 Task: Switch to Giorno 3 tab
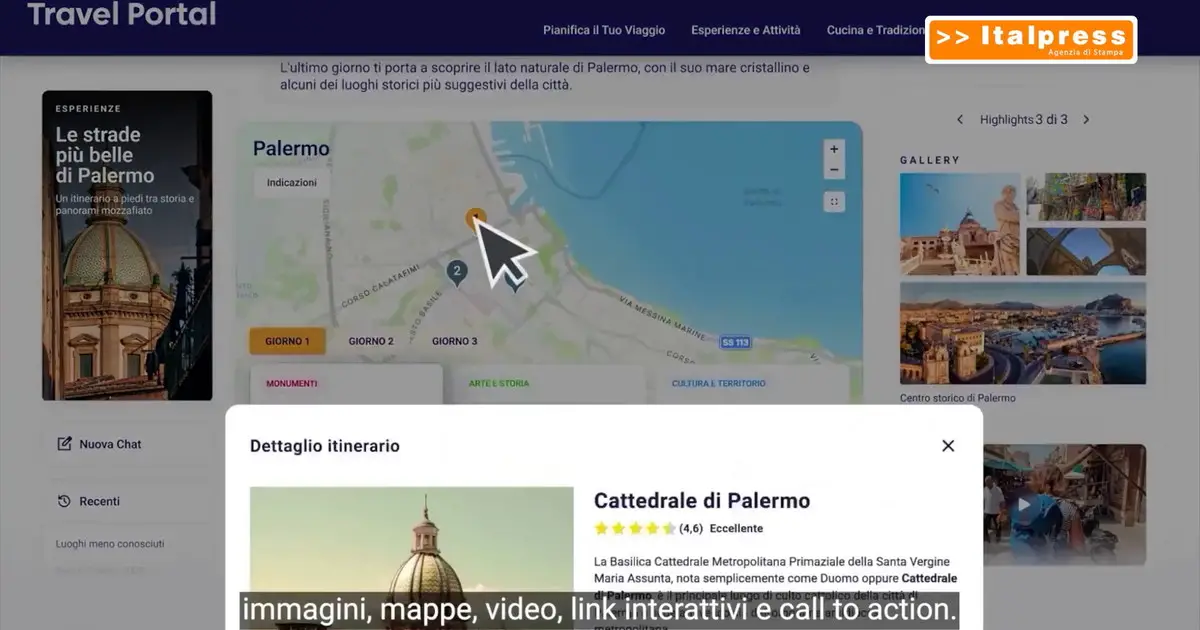point(454,341)
